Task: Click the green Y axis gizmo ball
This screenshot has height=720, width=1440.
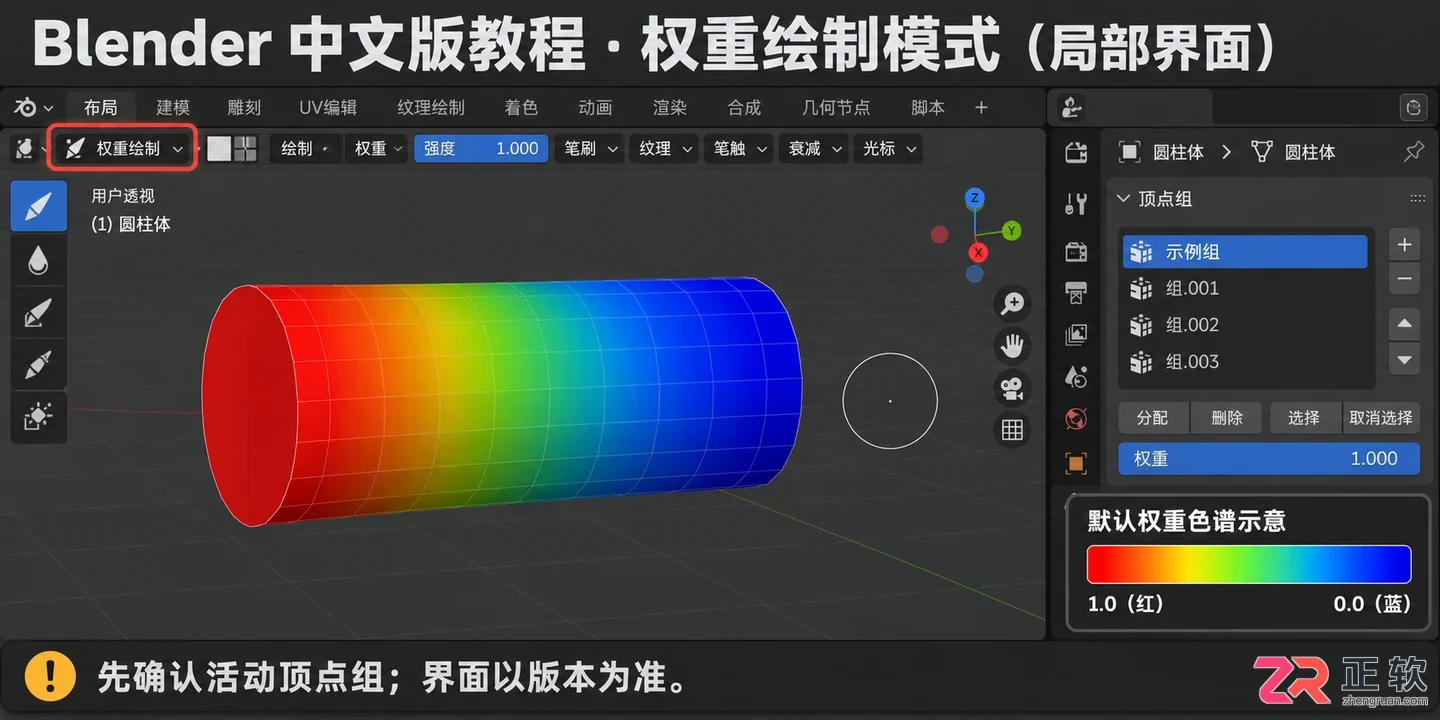Action: tap(1011, 231)
